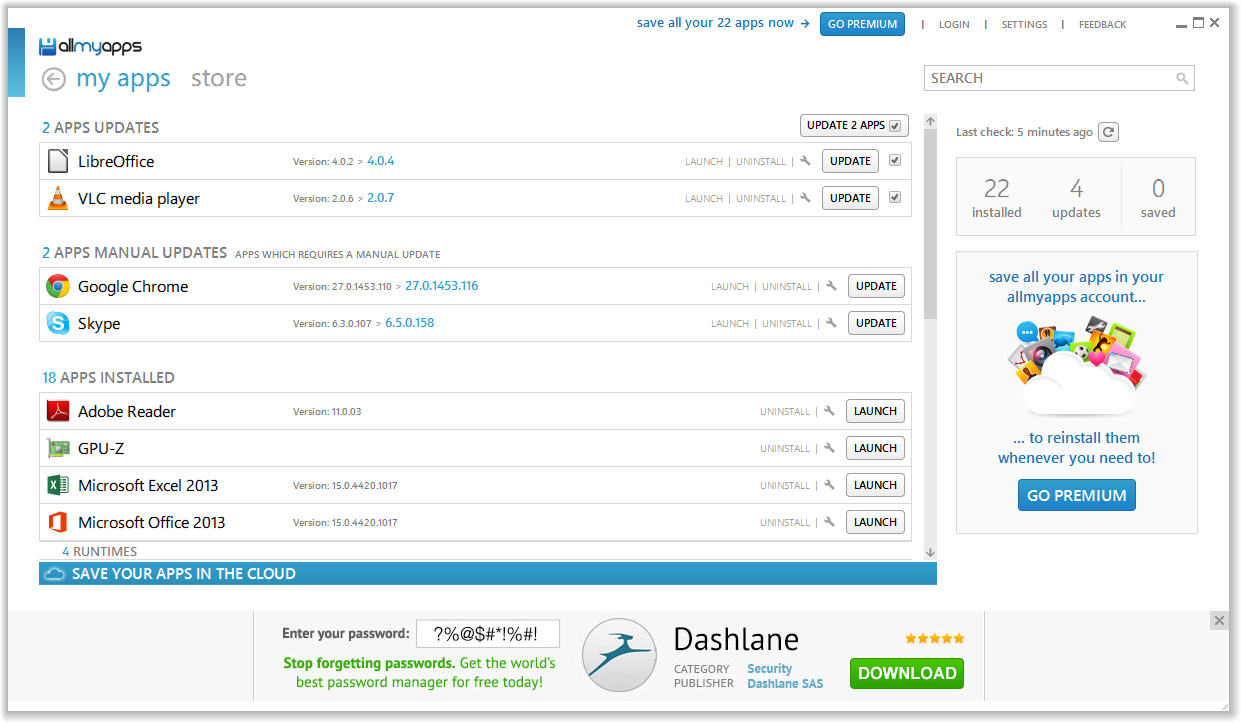Viewport: 1241px width, 723px height.
Task: Launch GPU-Z with its LAUNCH button
Action: point(875,448)
